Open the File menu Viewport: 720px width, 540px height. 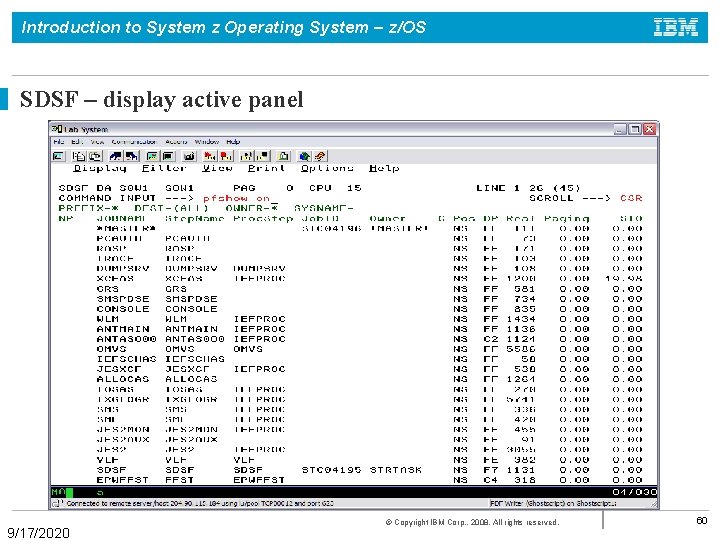[x=58, y=141]
